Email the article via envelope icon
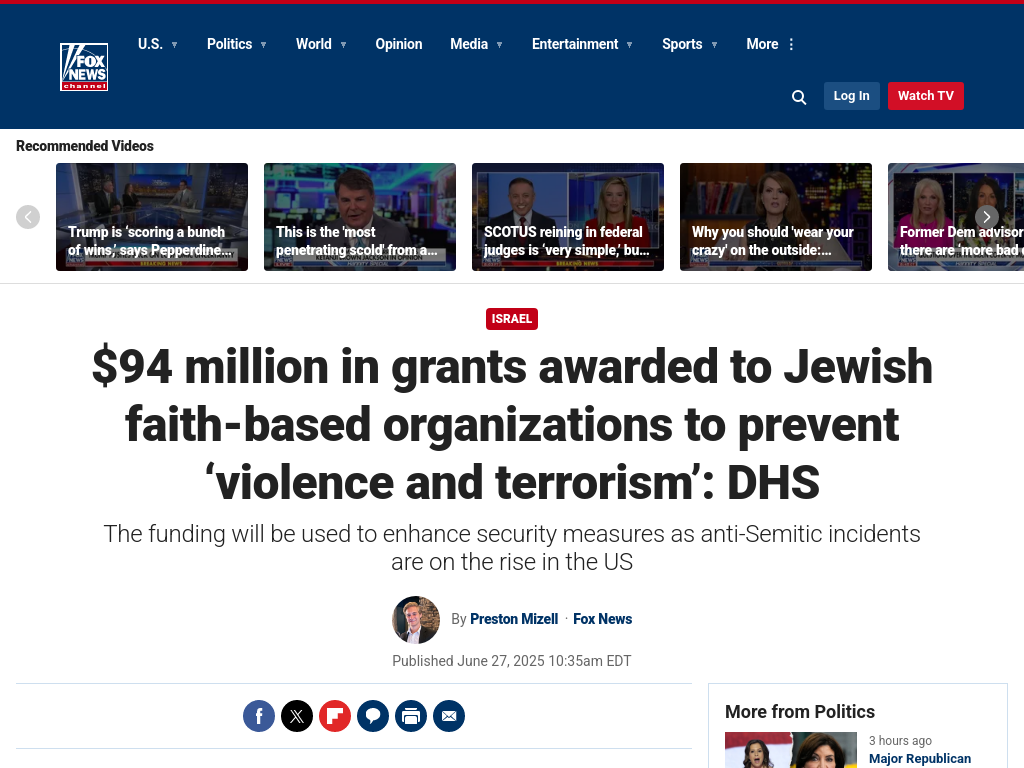This screenshot has width=1024, height=768. [x=449, y=716]
